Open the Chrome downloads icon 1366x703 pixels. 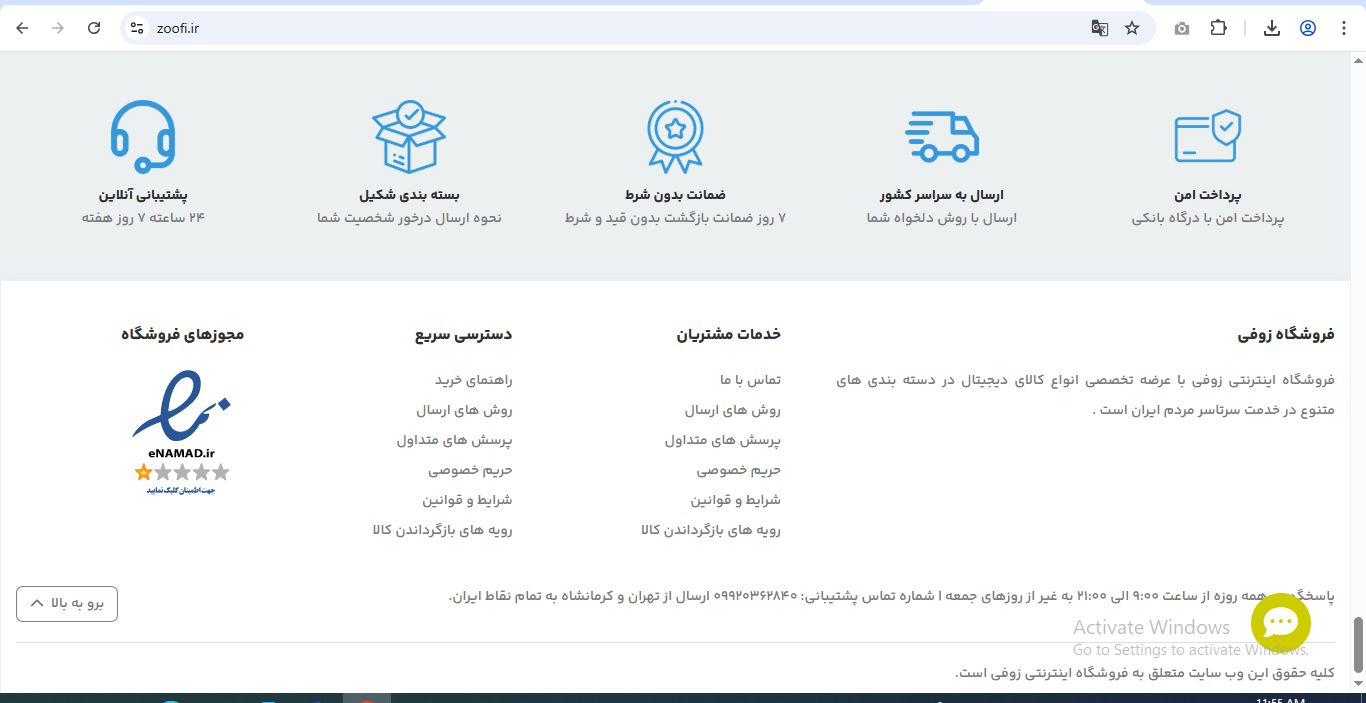pyautogui.click(x=1272, y=28)
